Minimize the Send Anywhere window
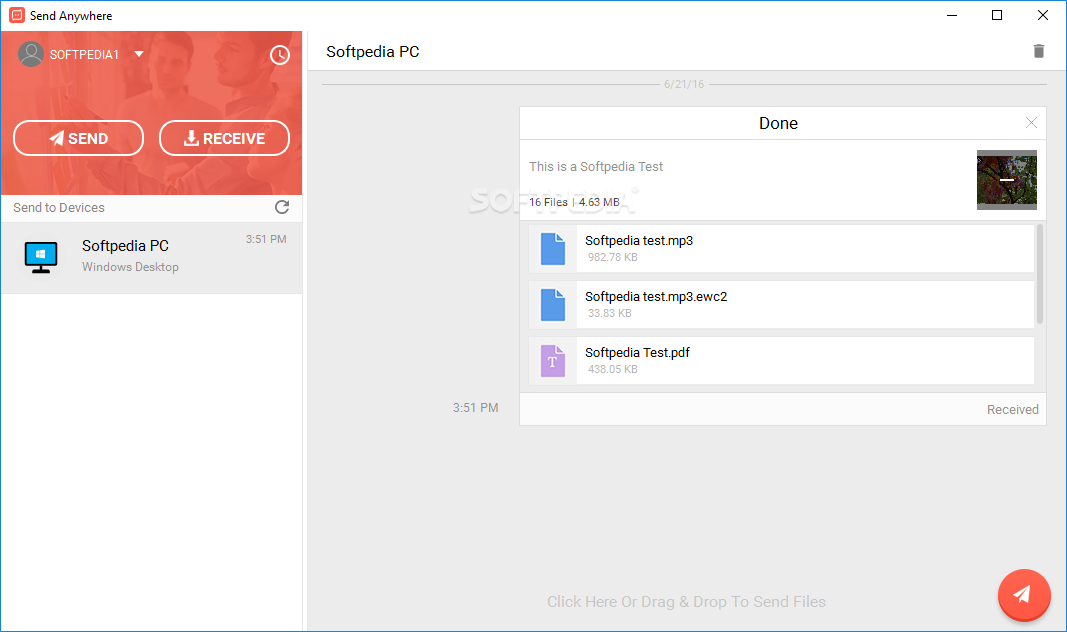The width and height of the screenshot is (1067, 632). coord(952,15)
